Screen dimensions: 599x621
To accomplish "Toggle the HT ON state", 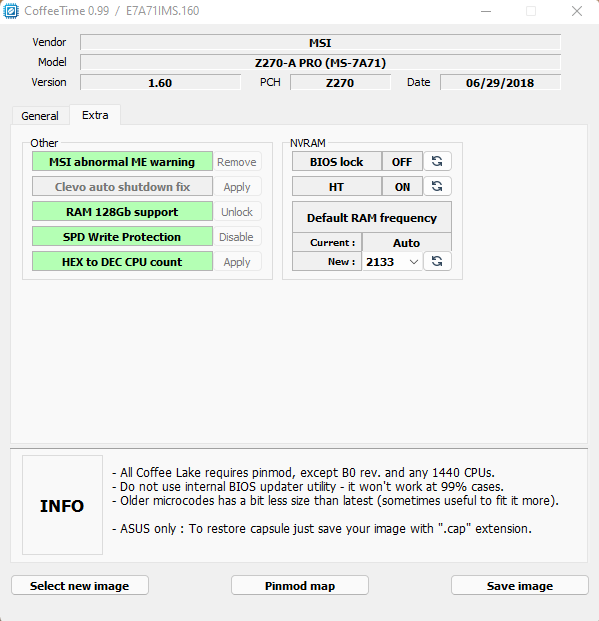I will tap(402, 187).
